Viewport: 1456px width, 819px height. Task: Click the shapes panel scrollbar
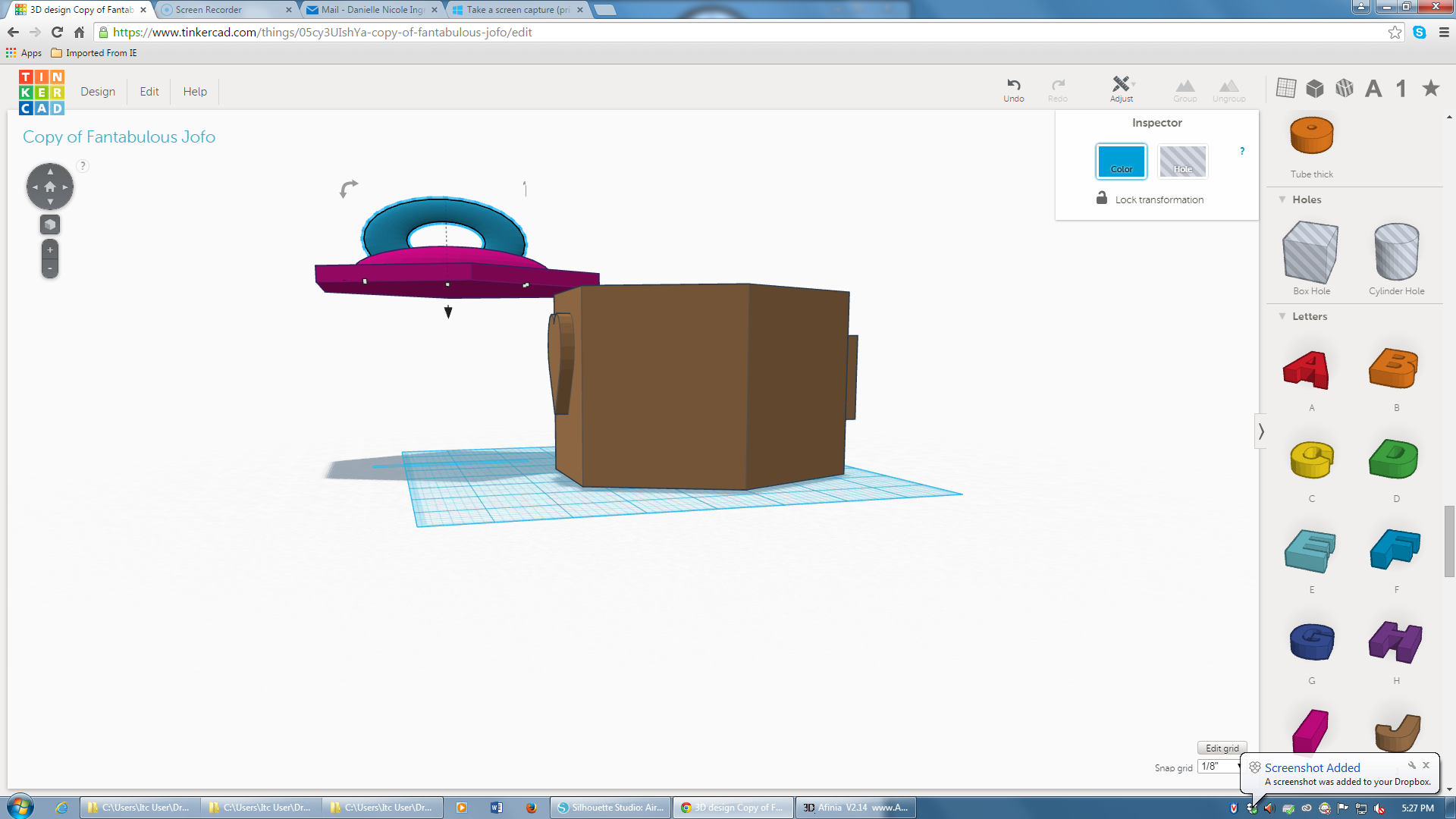coord(1449,541)
